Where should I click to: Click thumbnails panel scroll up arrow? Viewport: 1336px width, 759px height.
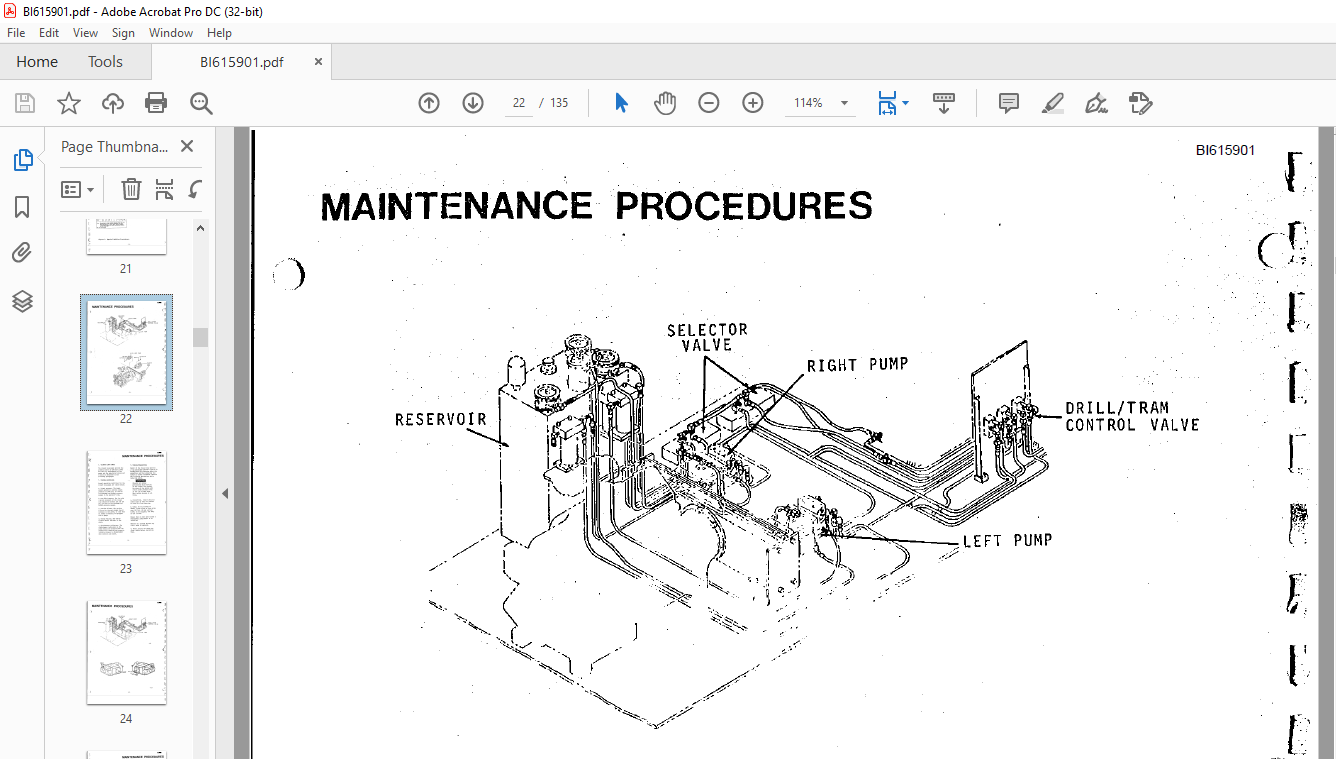pyautogui.click(x=200, y=228)
